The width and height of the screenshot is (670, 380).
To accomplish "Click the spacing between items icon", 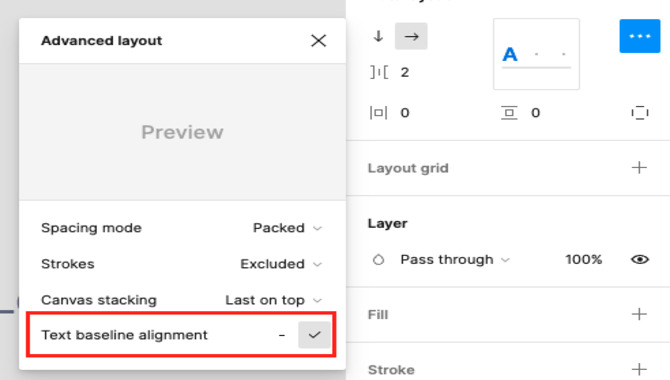I will tap(379, 72).
